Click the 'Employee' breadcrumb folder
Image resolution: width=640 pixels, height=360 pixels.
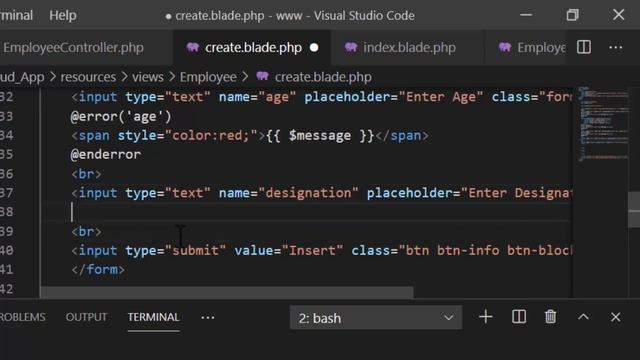pos(208,77)
